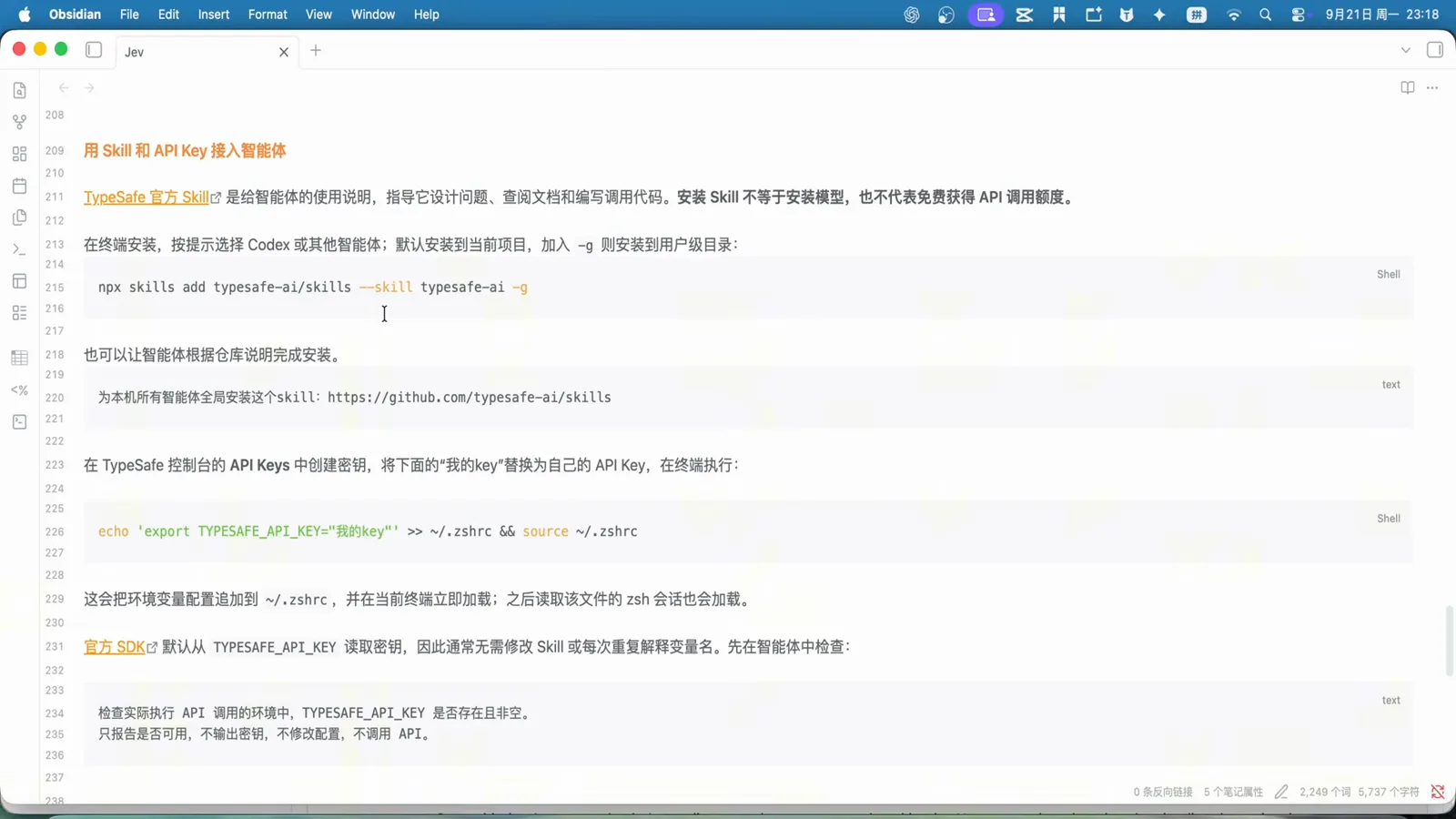Open the macOS Control Center toggle icon
The width and height of the screenshot is (1456, 819).
click(x=1299, y=15)
